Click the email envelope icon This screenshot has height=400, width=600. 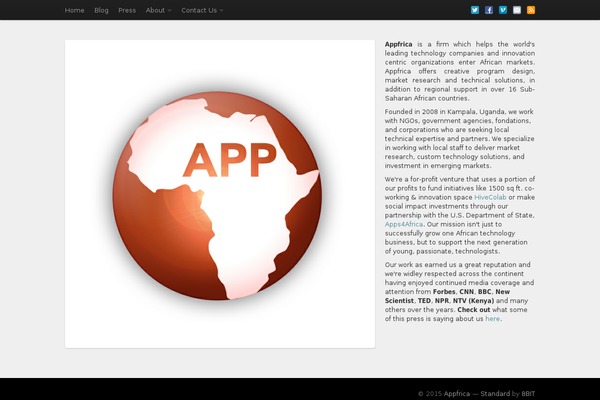point(517,10)
